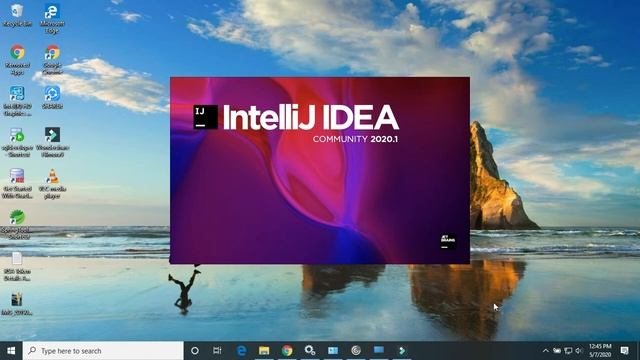This screenshot has width=640, height=360.
Task: Open network settings from the tray icon
Action: click(568, 351)
